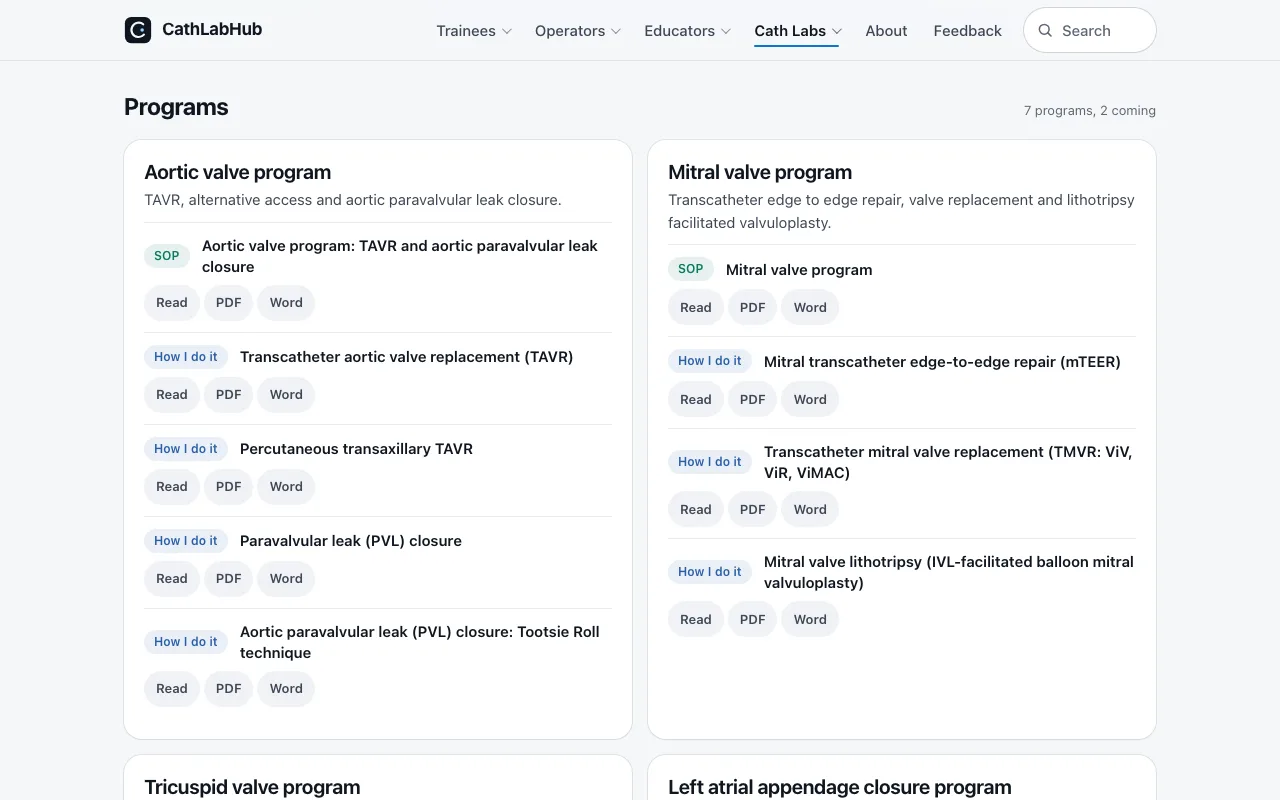Open PDF for Paravalvular leak (PVL) closure
This screenshot has height=800, width=1280.
(x=229, y=579)
